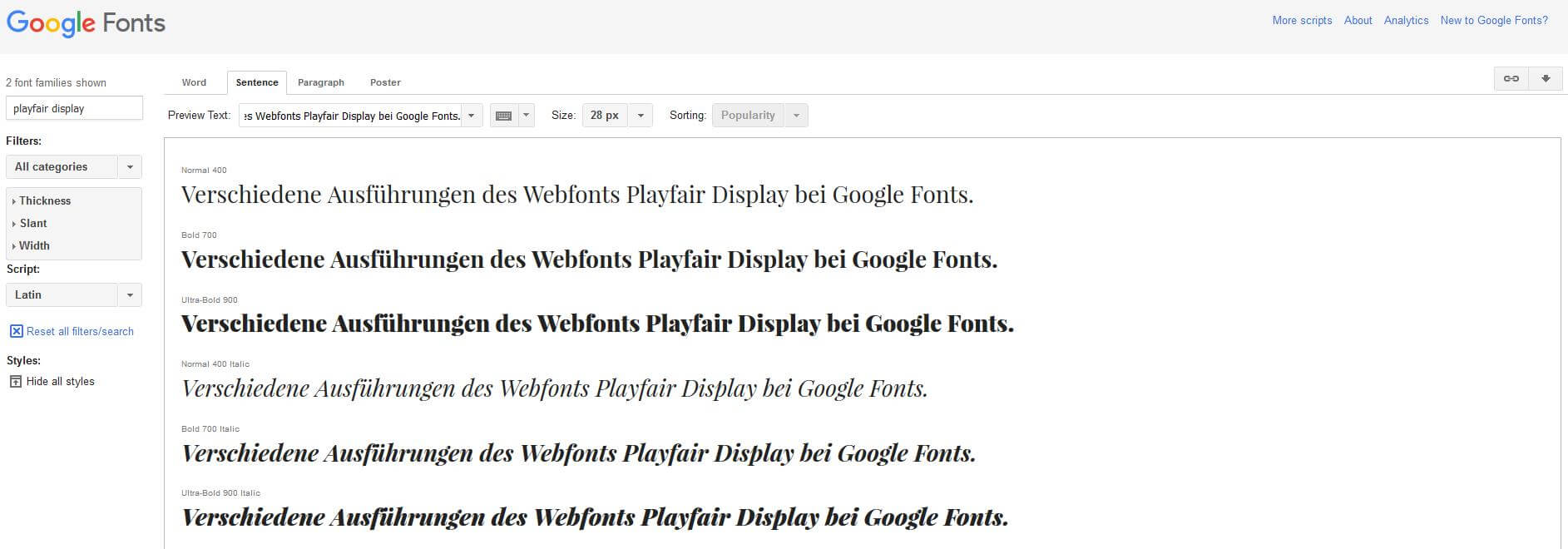Click the 'Ultra-Bold 900 Italic' style label
The image size is (1568, 549).
click(x=221, y=492)
